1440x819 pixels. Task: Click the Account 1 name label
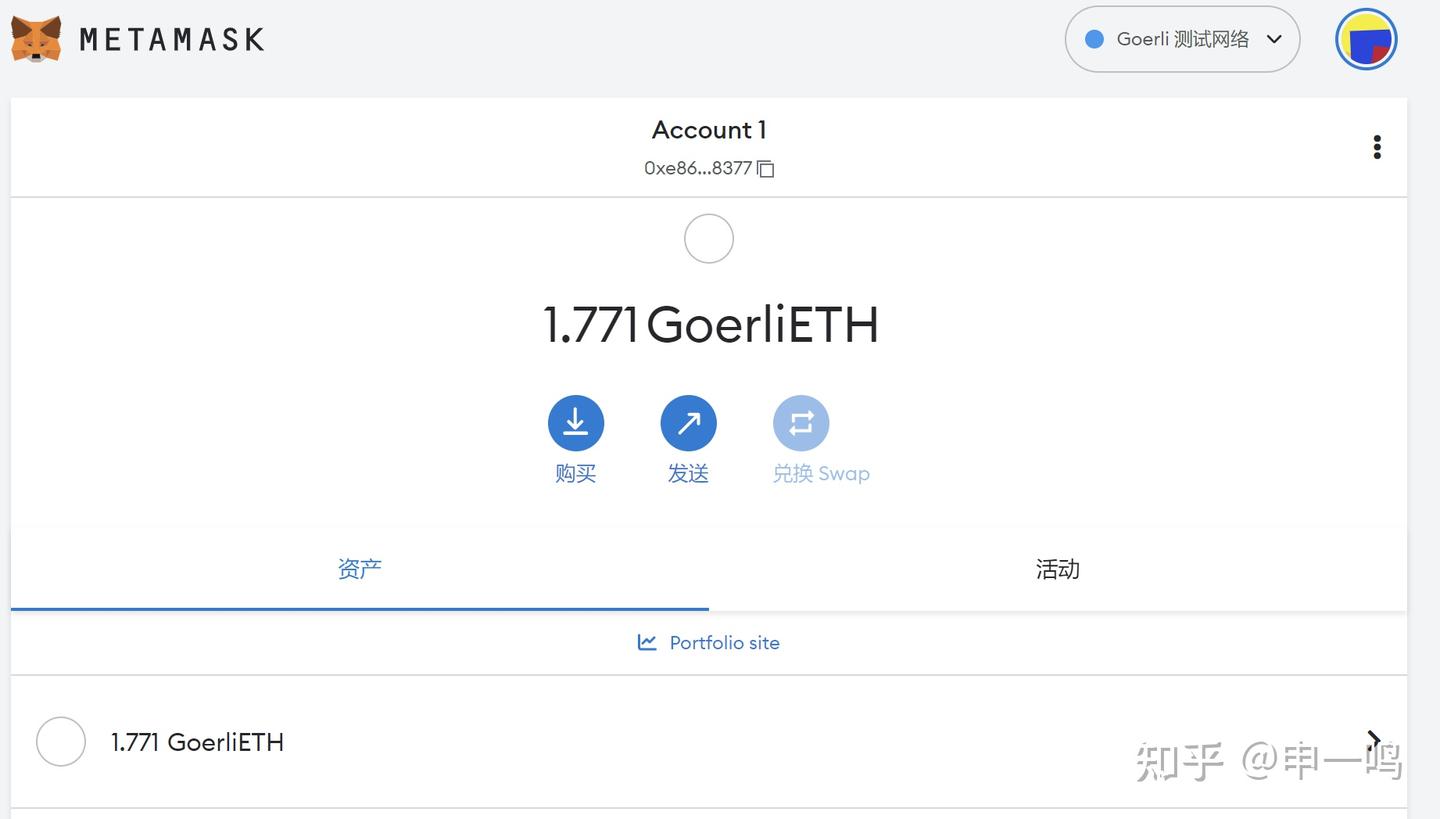click(708, 130)
